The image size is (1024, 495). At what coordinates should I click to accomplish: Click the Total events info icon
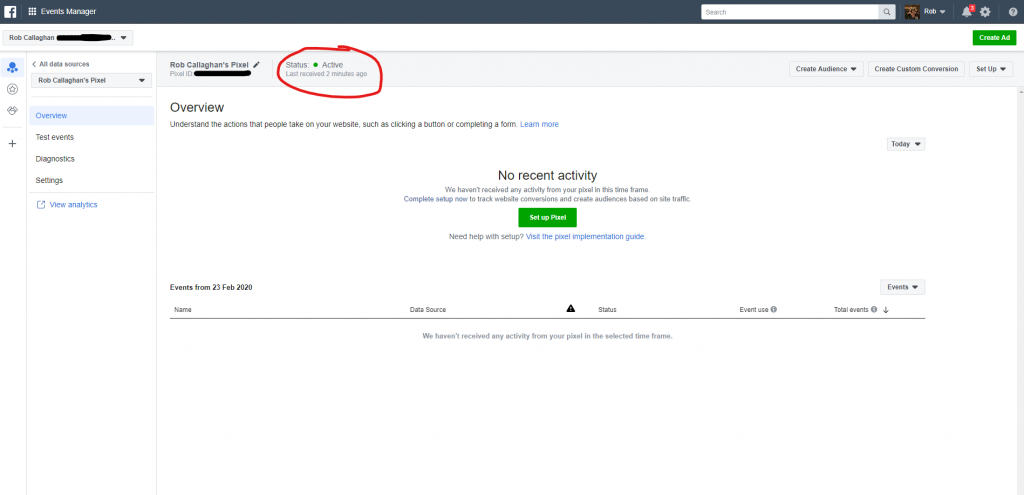point(874,310)
